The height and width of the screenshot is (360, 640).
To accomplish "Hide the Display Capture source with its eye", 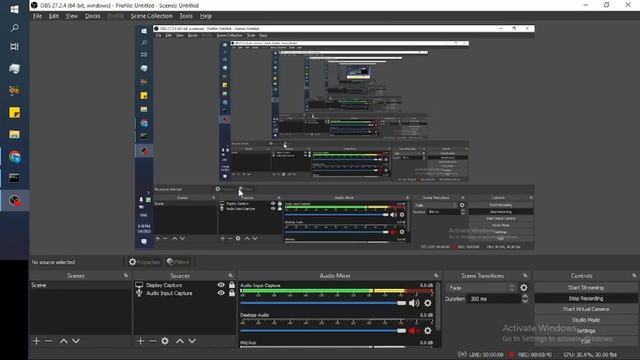I will point(221,285).
